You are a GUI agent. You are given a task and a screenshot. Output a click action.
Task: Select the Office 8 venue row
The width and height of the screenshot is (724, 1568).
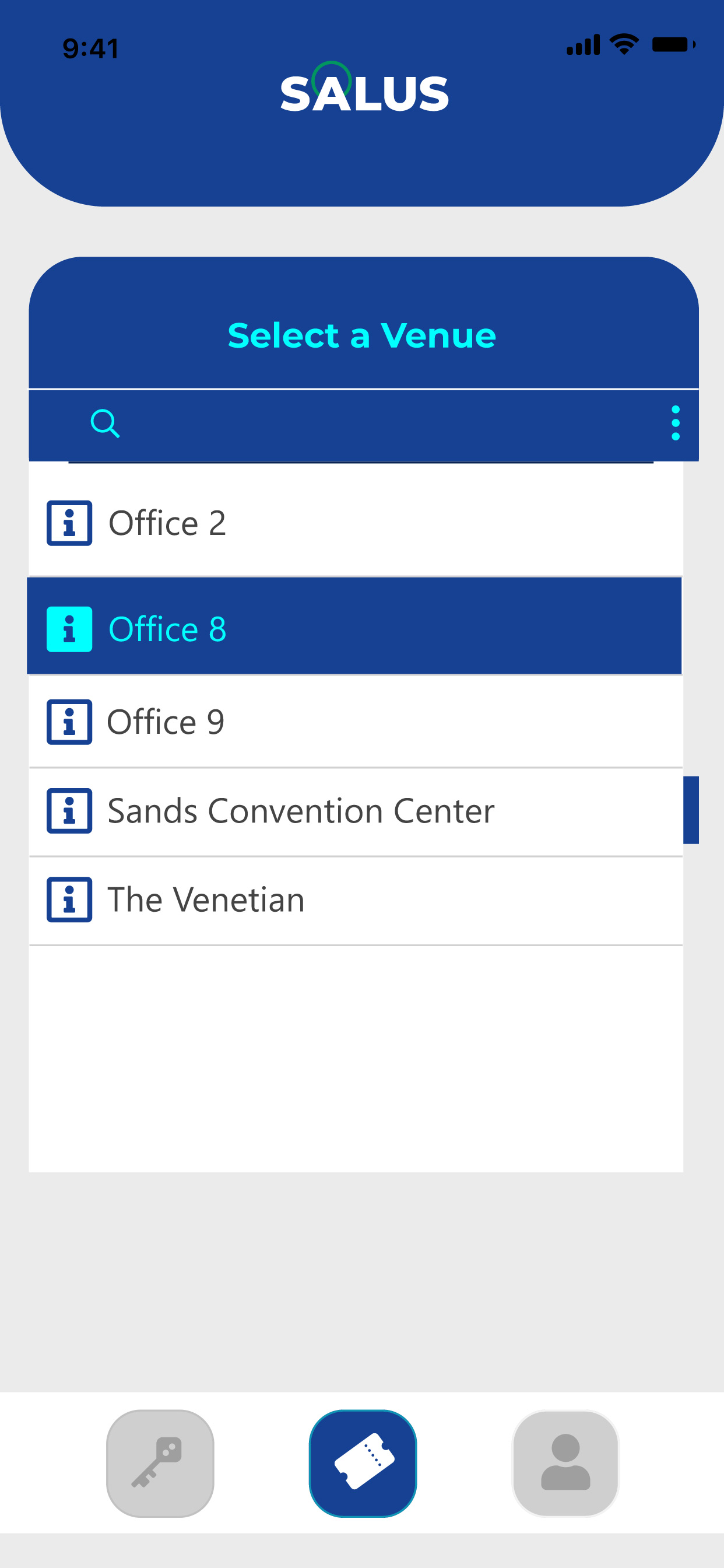354,626
